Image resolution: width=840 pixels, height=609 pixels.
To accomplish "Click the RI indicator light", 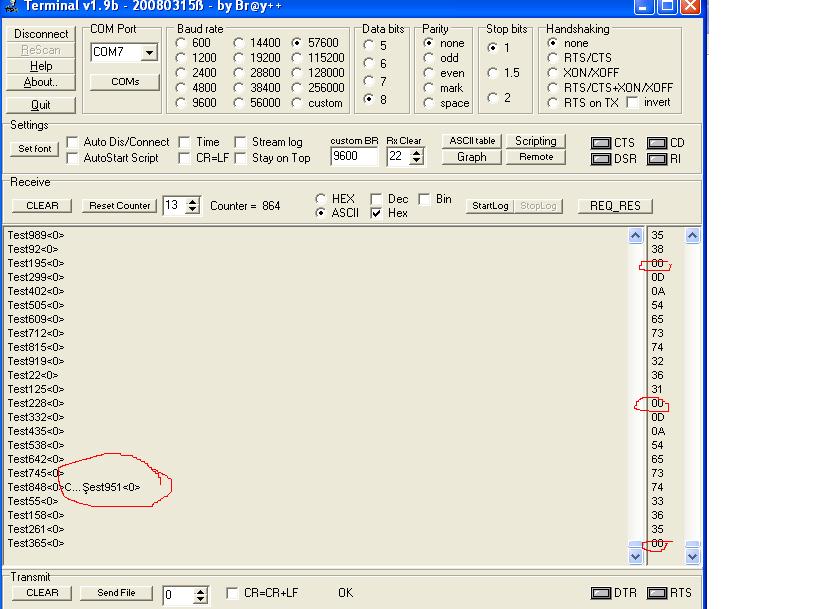I will pos(657,159).
